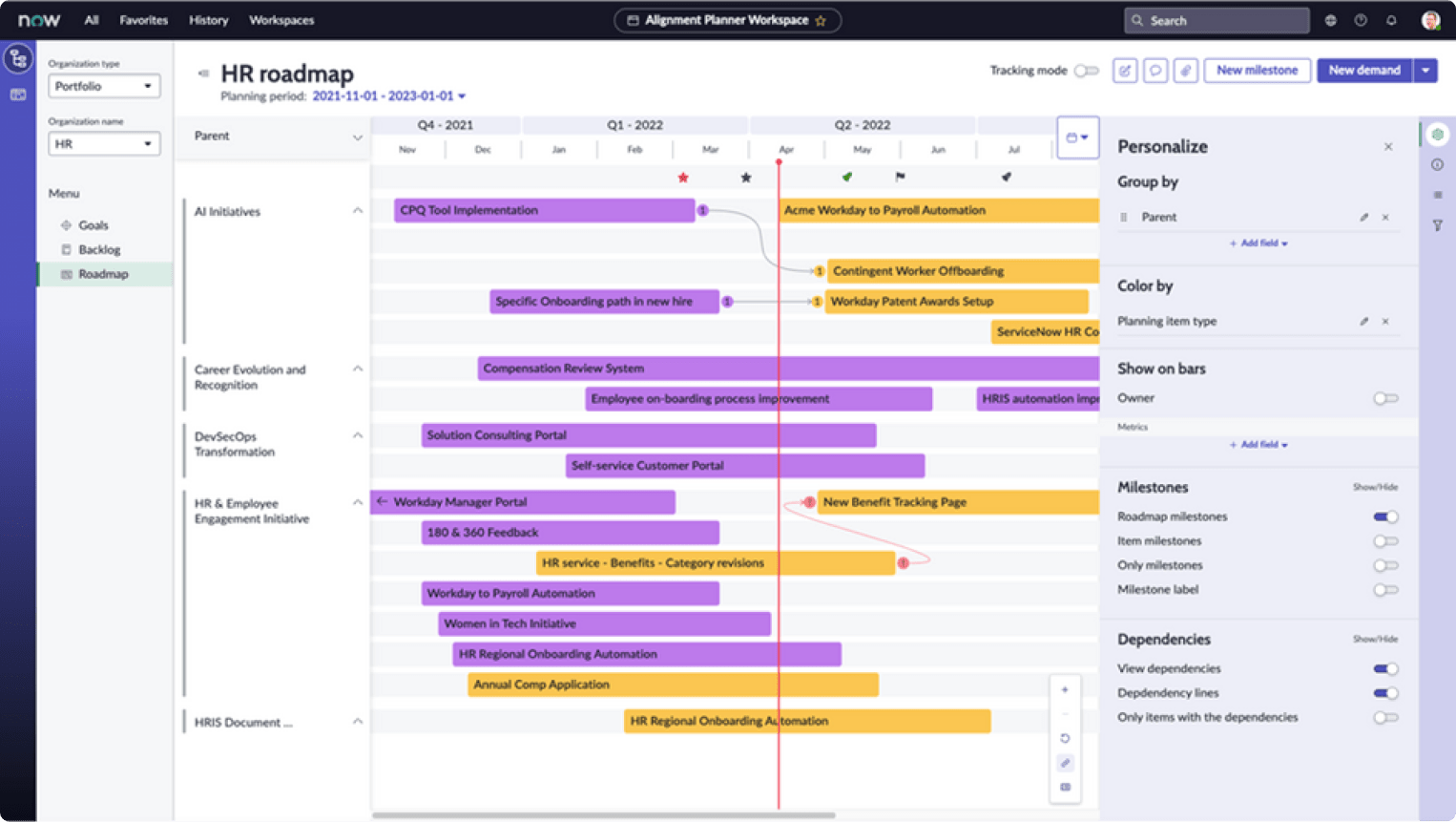Screen dimensions: 1456x822
Task: Enable the Milestone label toggle
Action: (1384, 590)
